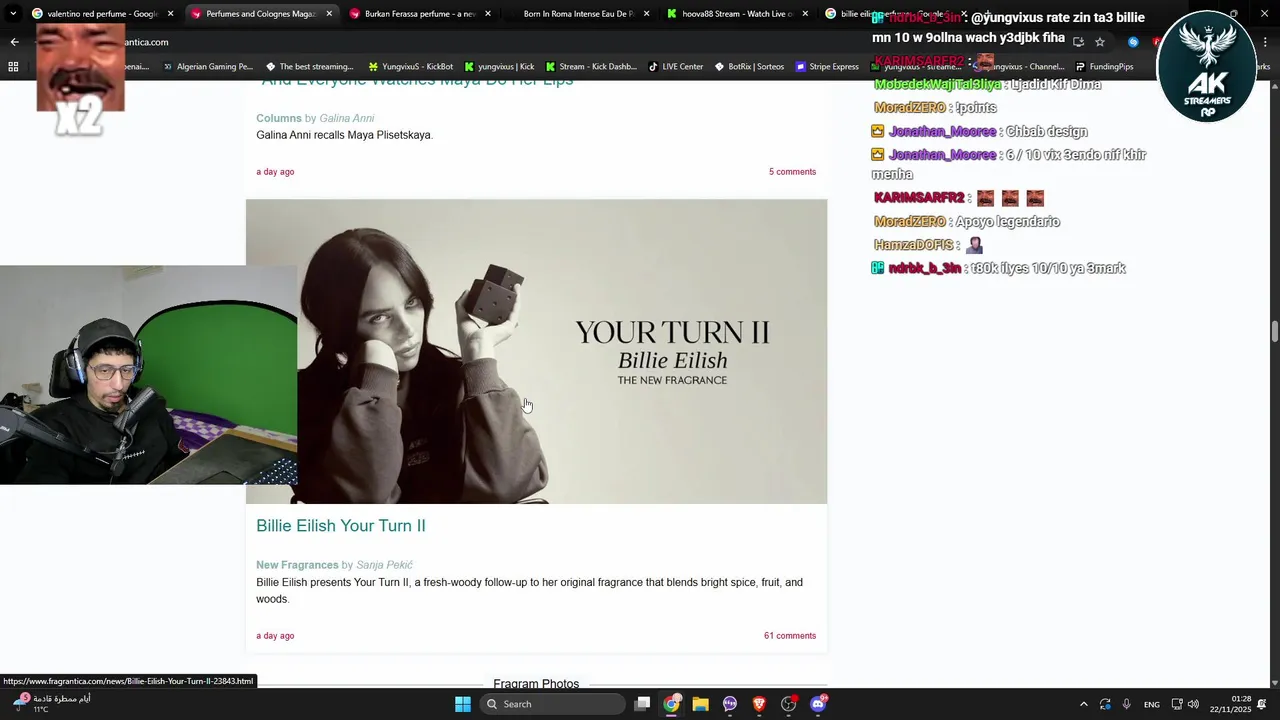Open the New Fragrances category link
1280x720 pixels.
297,565
